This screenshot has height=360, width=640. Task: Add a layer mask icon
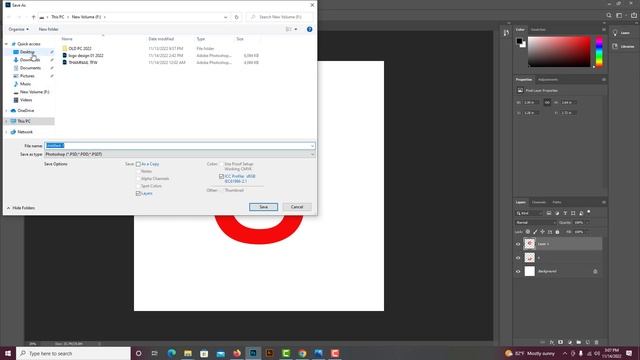[560, 342]
